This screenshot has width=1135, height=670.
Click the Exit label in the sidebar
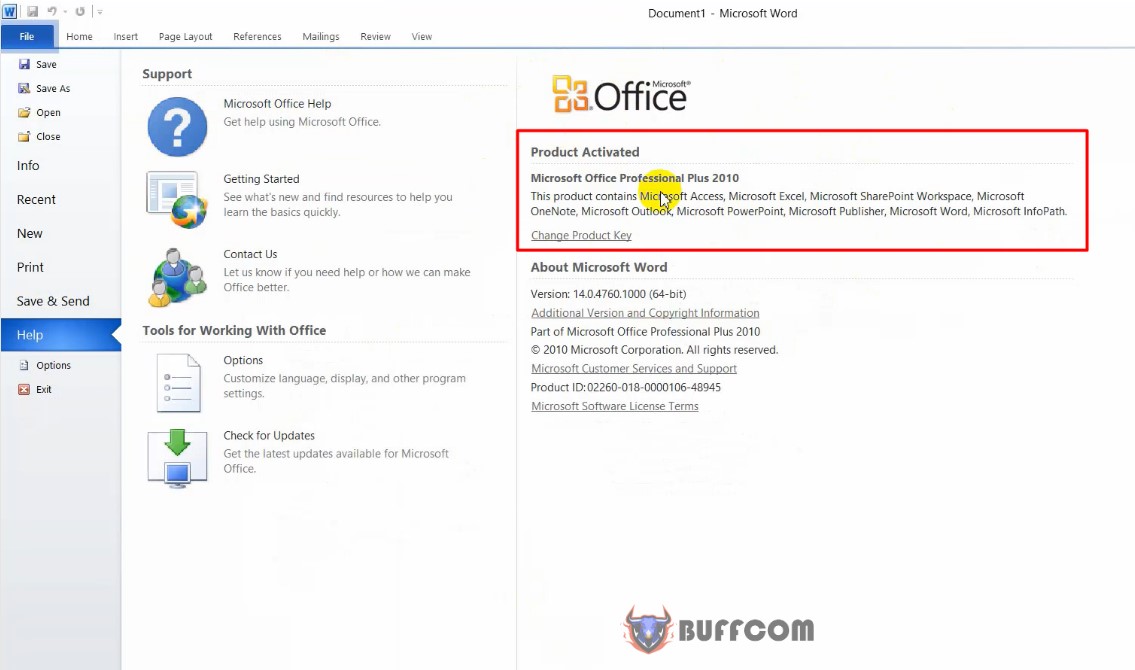[x=44, y=389]
